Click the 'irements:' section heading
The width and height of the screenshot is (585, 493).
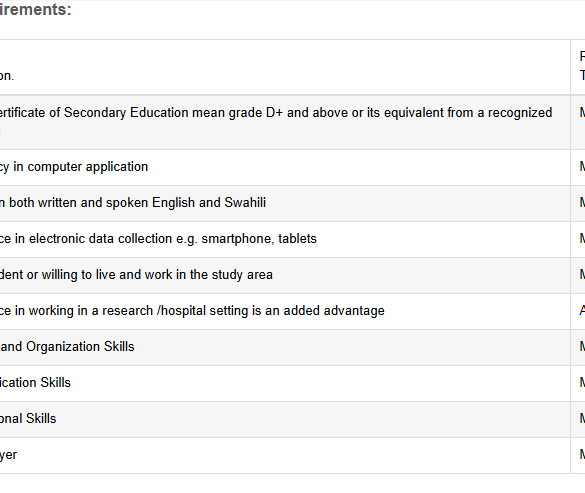(35, 9)
